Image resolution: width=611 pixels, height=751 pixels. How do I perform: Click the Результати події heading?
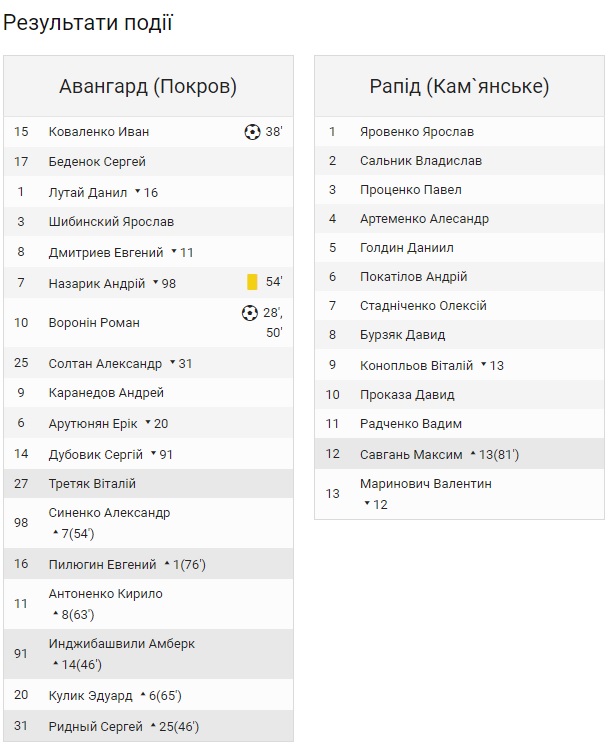click(88, 23)
